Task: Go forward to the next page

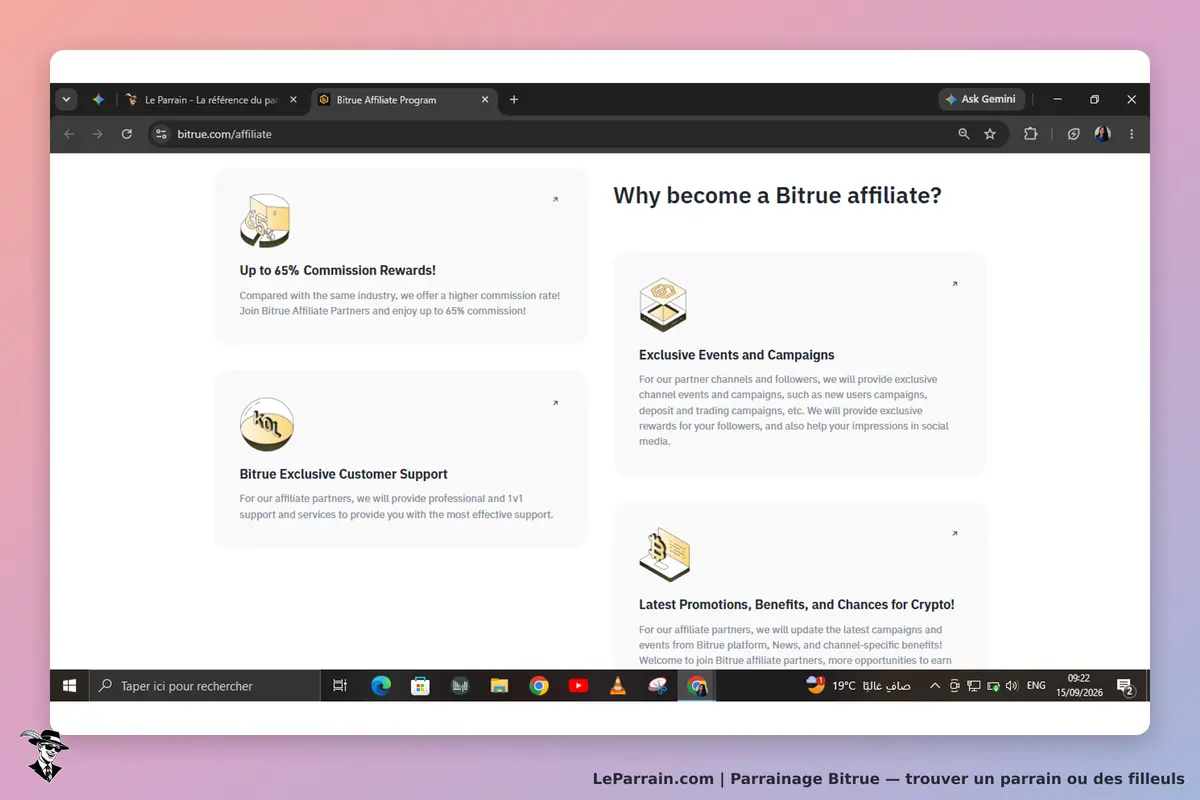Action: [x=97, y=134]
